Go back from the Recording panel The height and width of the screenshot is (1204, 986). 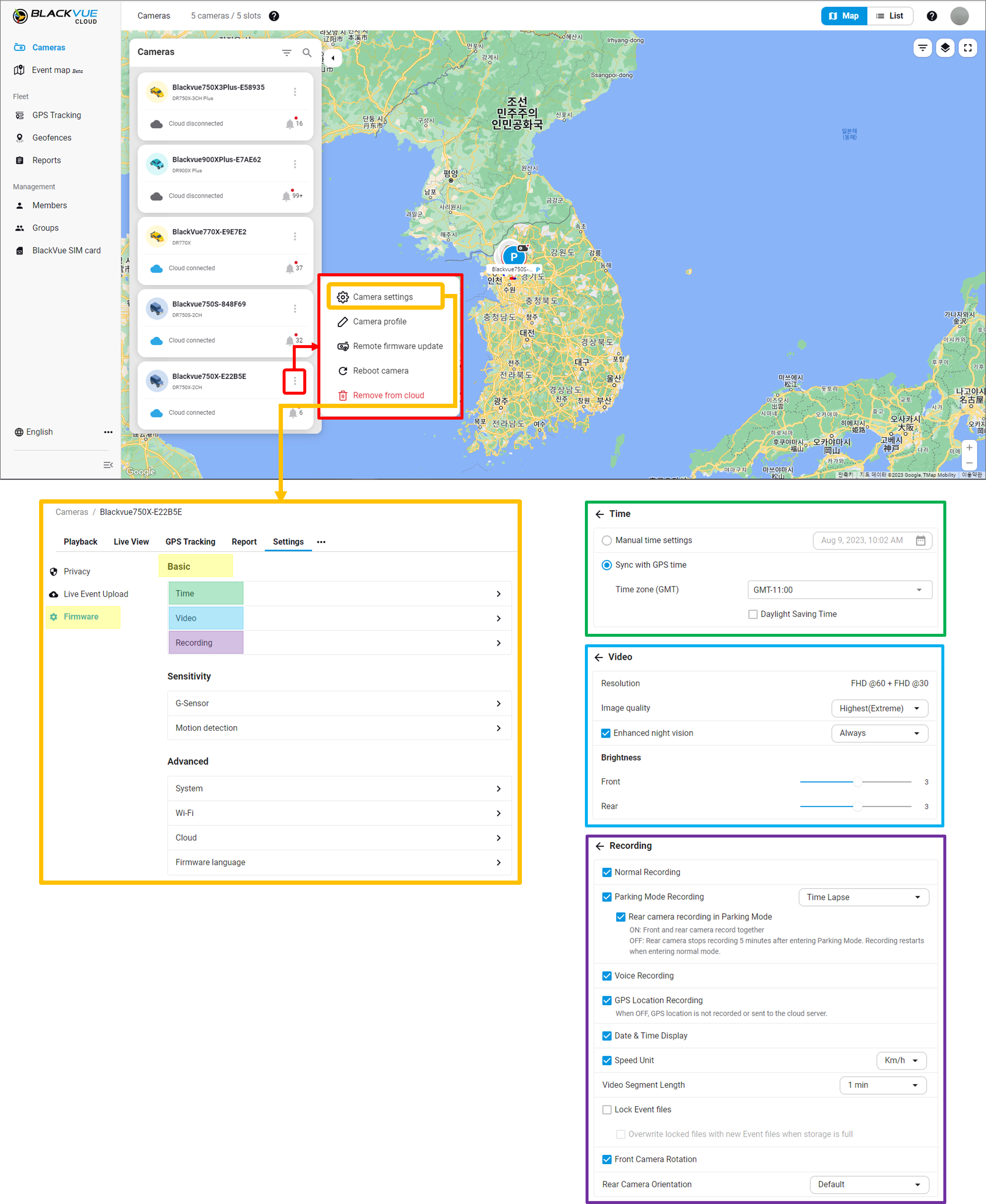599,846
